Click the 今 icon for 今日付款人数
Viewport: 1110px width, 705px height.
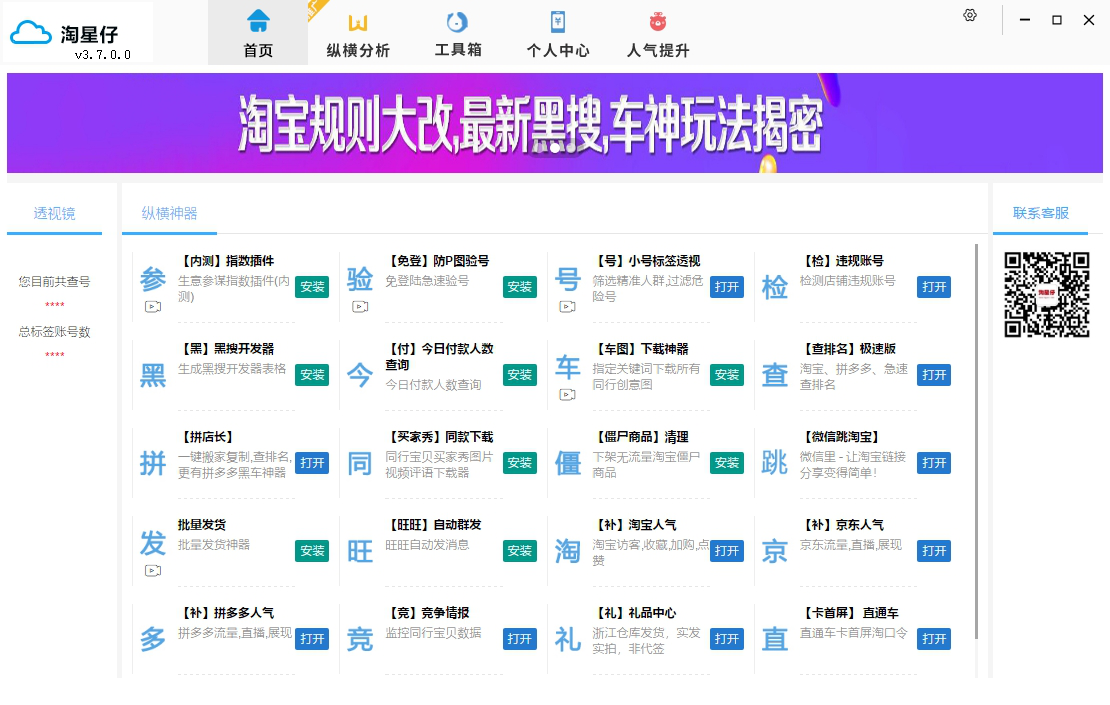coord(360,375)
